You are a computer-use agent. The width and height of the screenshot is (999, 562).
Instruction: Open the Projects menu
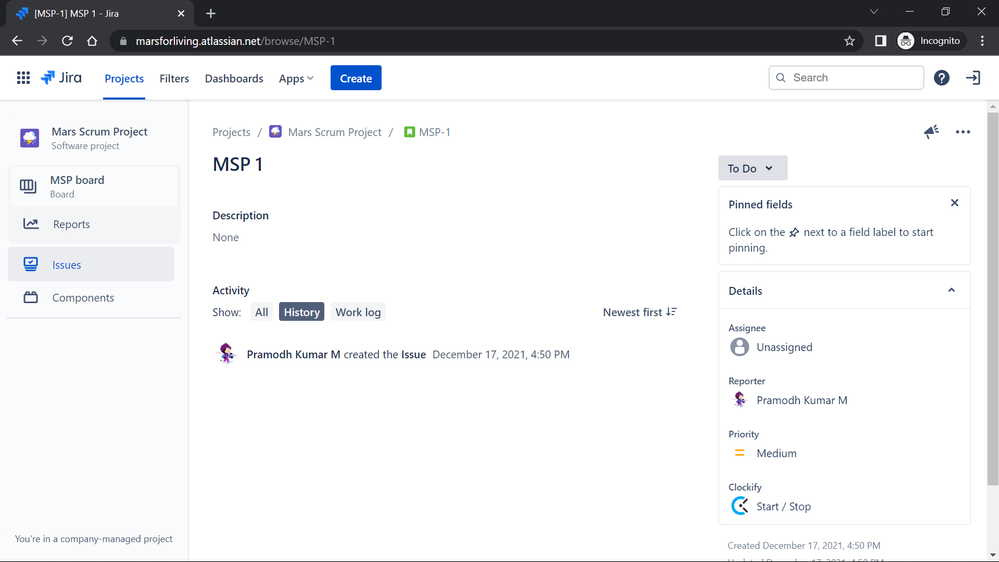124,78
